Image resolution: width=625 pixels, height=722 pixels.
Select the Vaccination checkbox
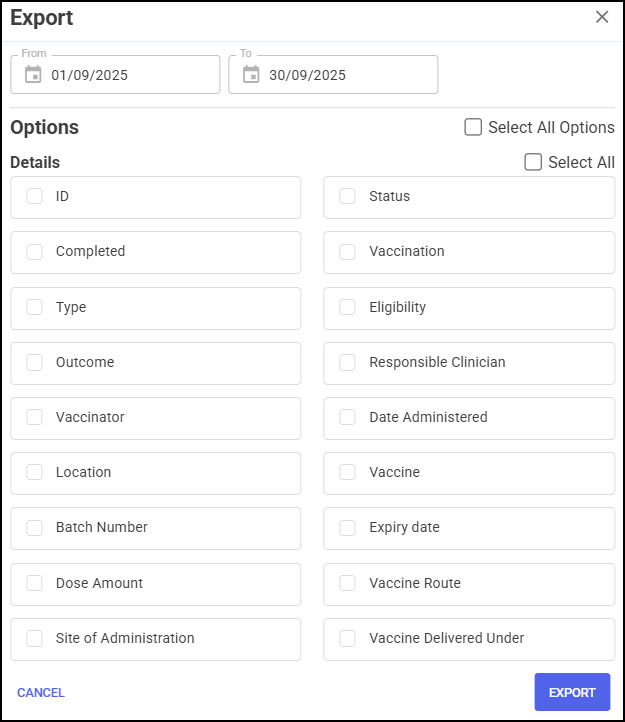(x=348, y=252)
